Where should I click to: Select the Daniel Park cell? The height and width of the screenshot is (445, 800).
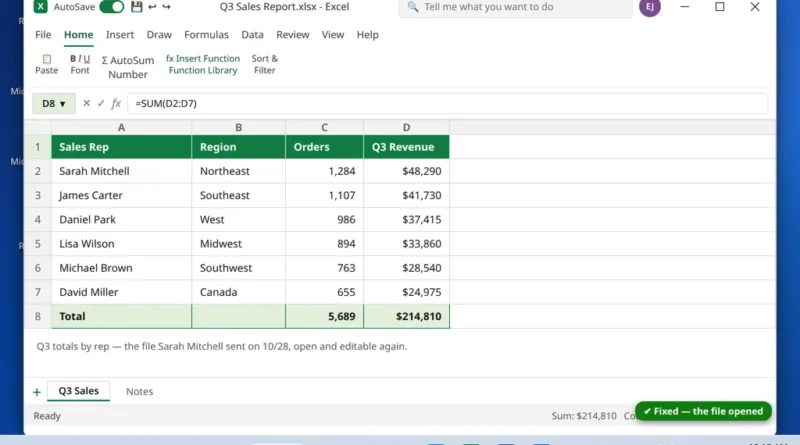pyautogui.click(x=121, y=219)
